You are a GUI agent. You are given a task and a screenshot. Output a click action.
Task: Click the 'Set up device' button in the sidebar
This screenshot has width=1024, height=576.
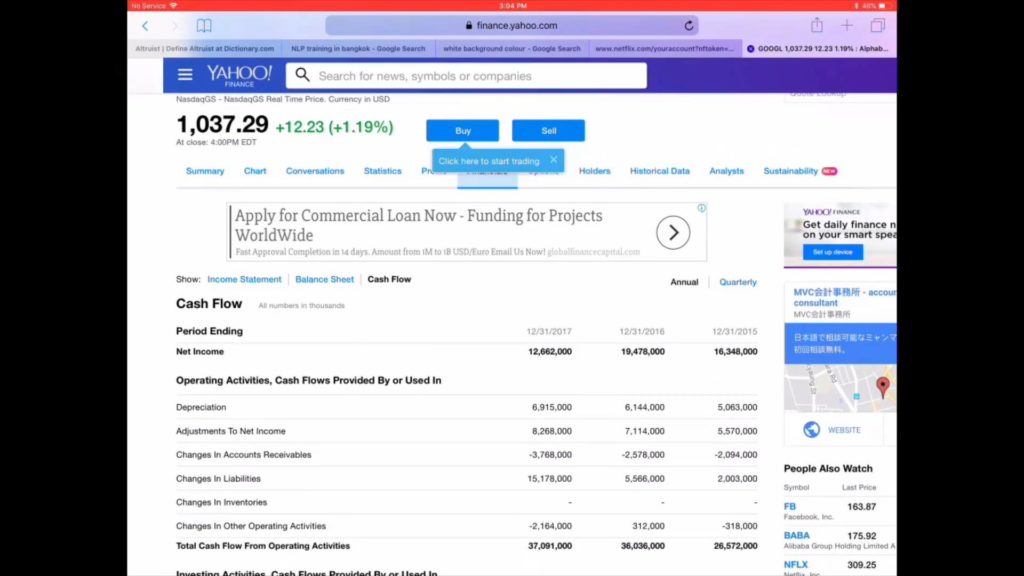pos(833,252)
